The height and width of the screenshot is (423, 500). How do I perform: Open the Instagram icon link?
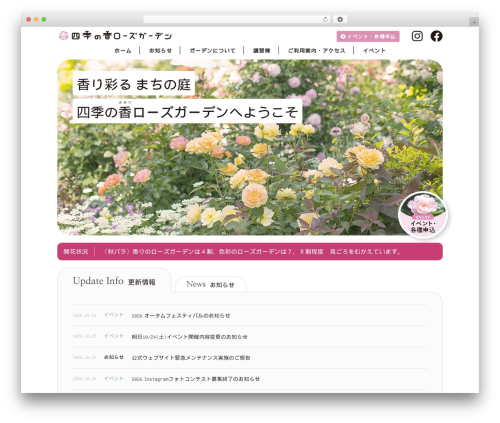coord(417,36)
